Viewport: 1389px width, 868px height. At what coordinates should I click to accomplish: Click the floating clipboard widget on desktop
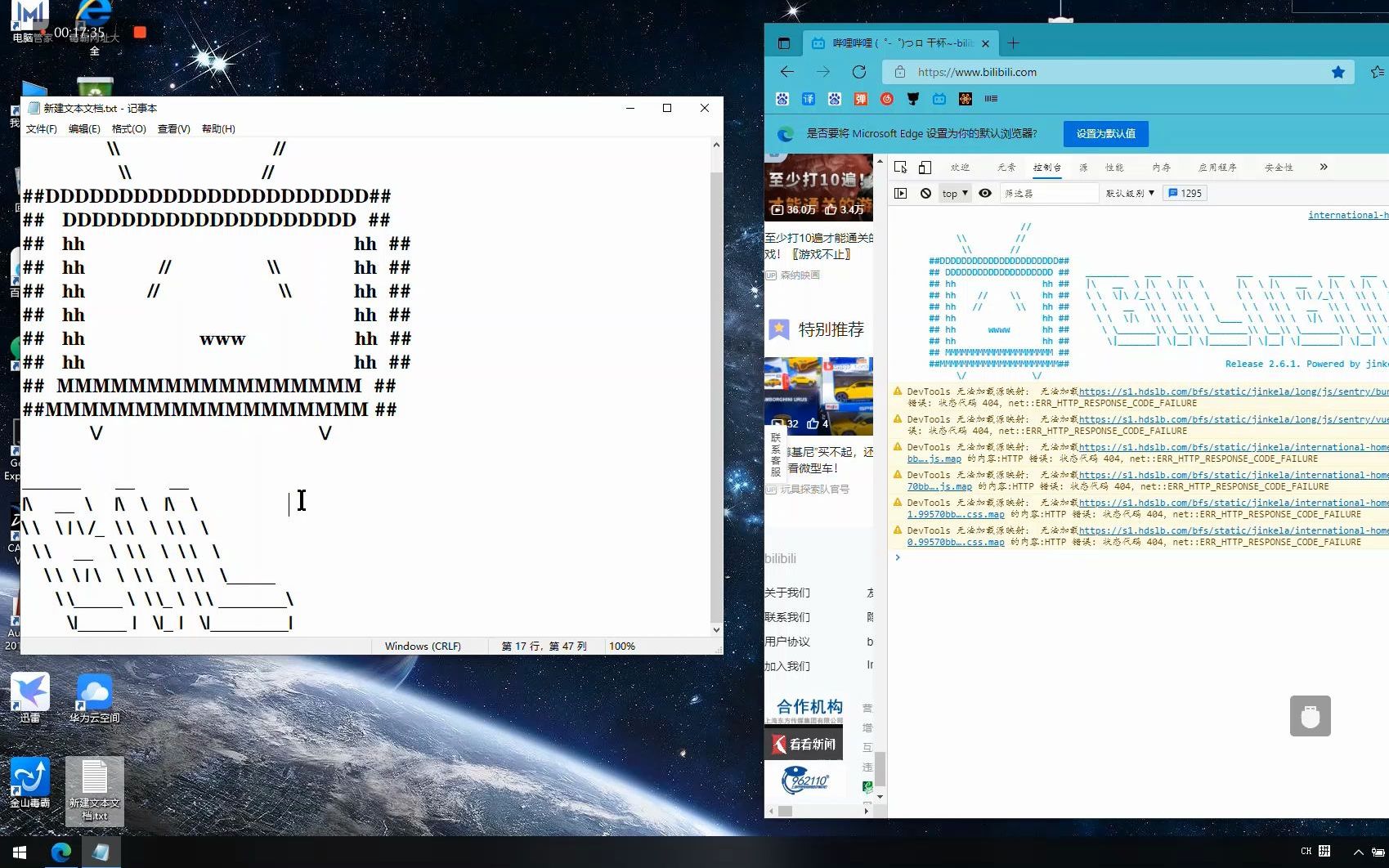coord(1310,716)
